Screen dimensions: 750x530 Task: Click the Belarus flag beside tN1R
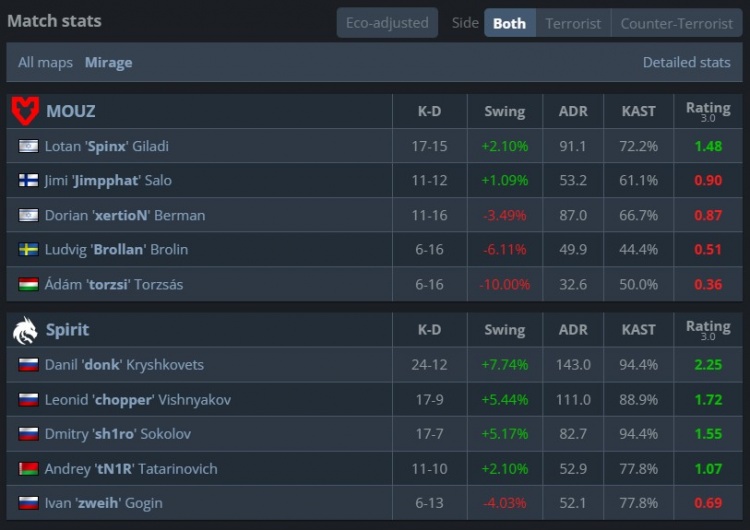coord(28,468)
